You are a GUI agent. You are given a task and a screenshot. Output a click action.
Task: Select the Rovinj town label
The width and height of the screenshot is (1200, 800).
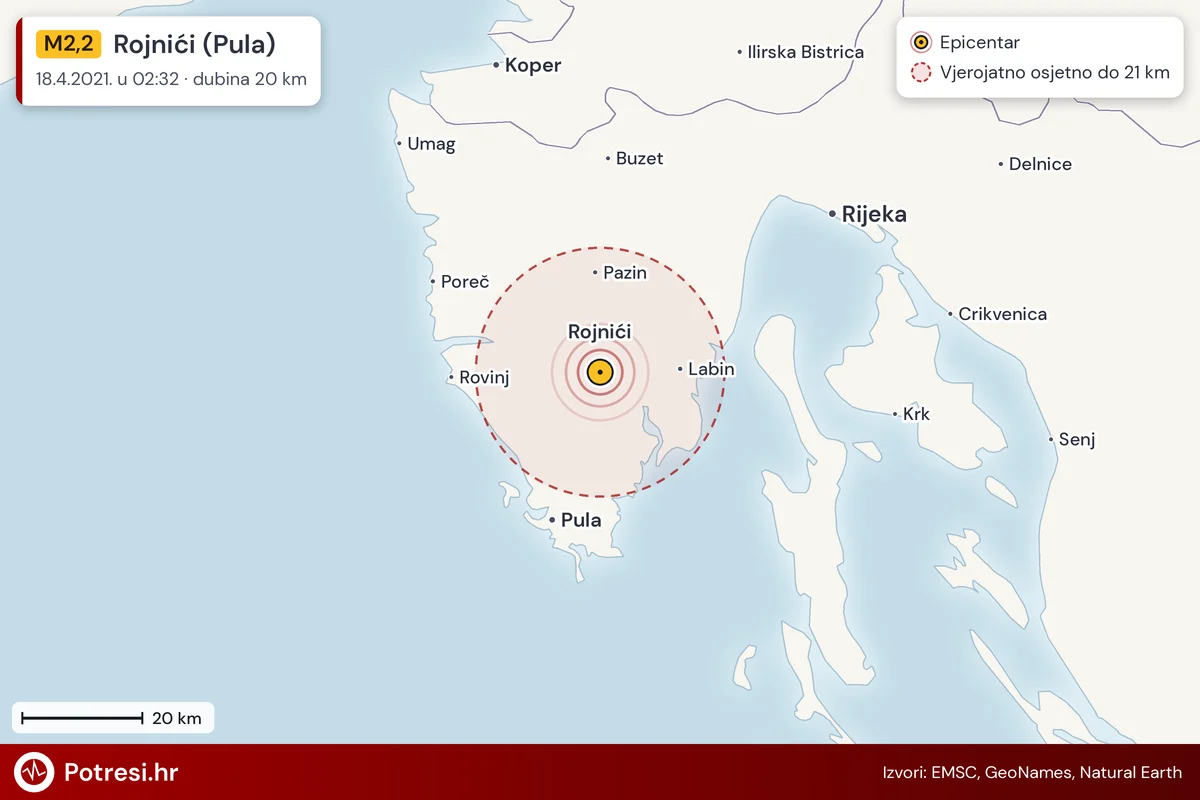click(484, 377)
